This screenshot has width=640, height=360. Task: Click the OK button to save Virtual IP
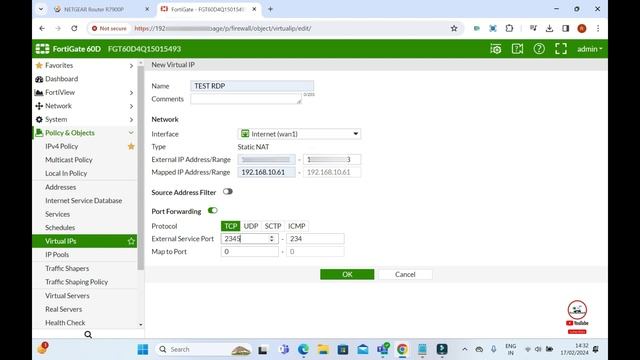347,274
